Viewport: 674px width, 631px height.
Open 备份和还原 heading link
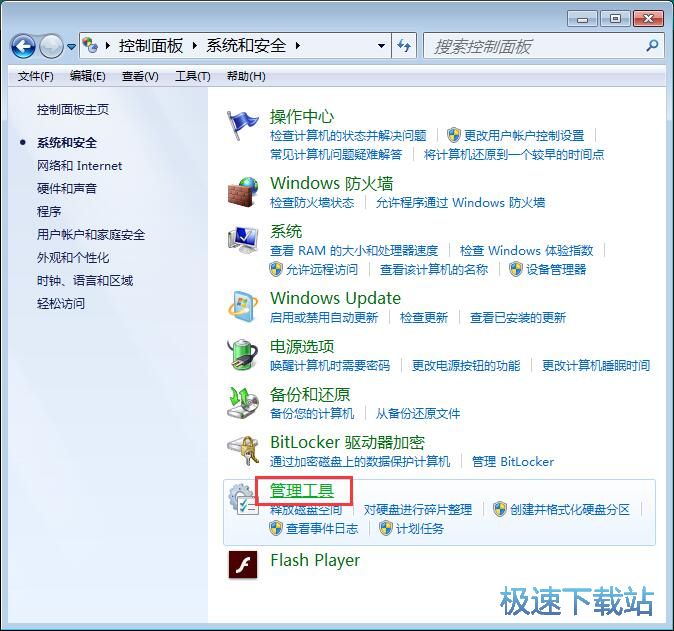coord(310,395)
